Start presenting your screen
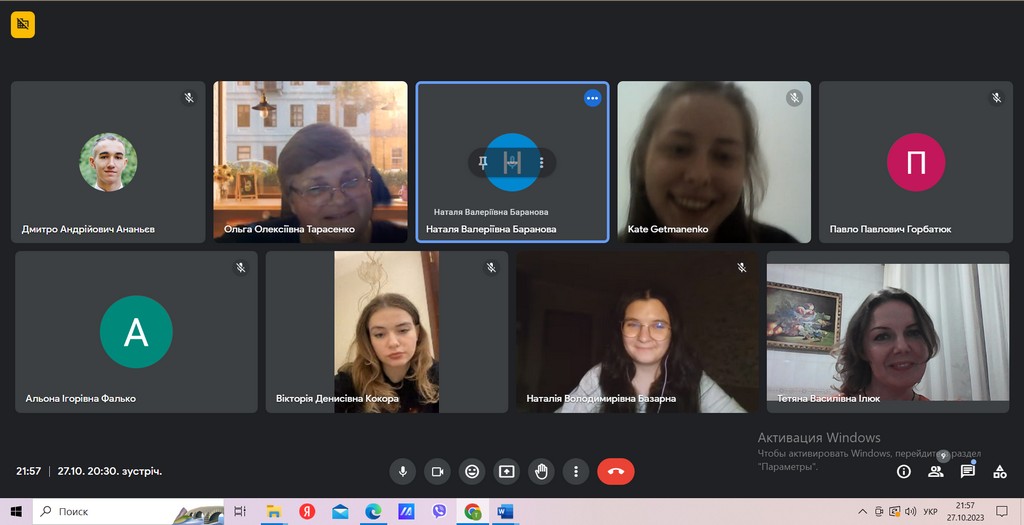1024x525 pixels. (x=507, y=471)
